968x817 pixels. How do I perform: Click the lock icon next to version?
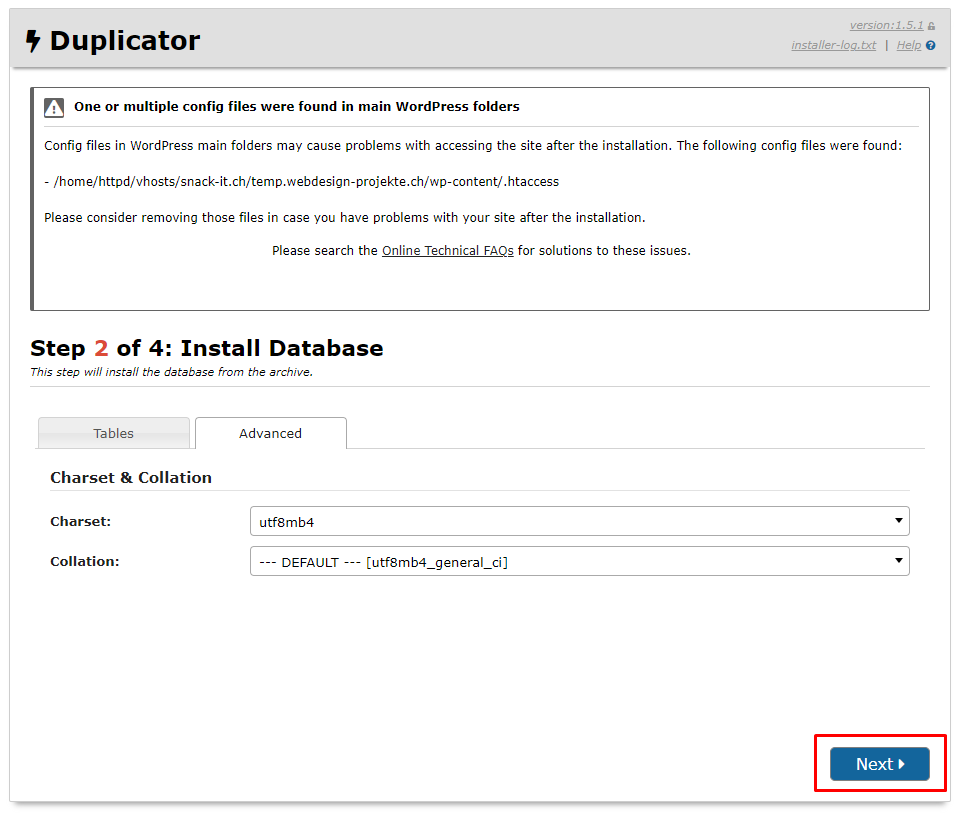coord(931,27)
